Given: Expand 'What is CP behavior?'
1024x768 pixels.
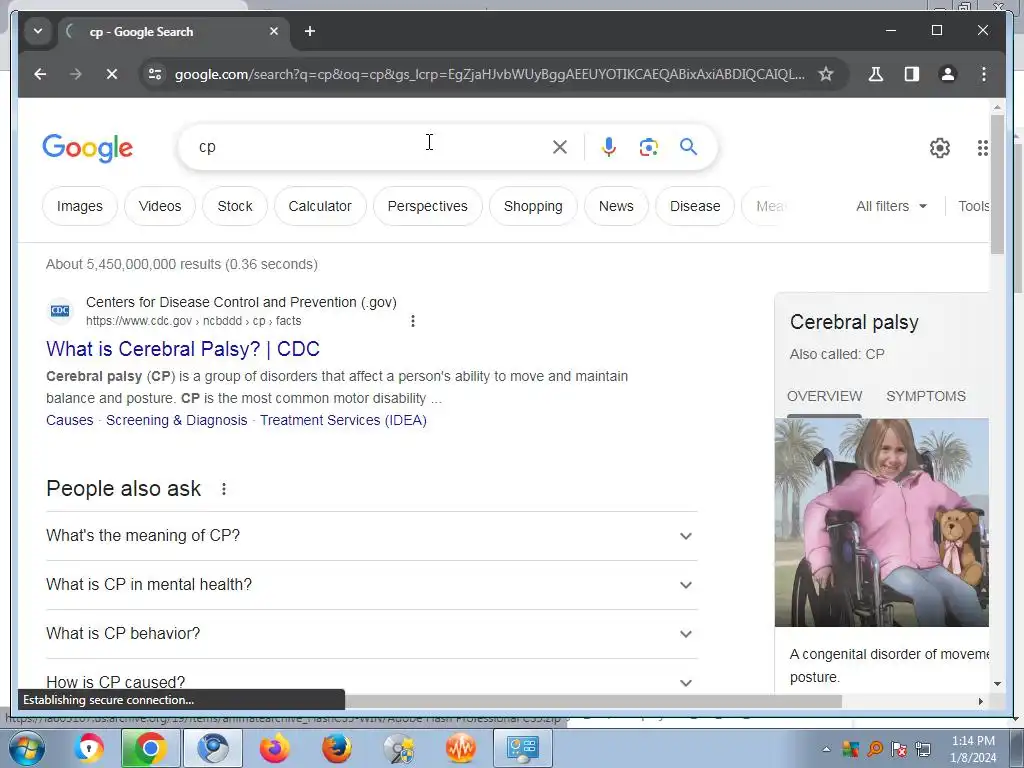Looking at the screenshot, I should click(x=372, y=633).
